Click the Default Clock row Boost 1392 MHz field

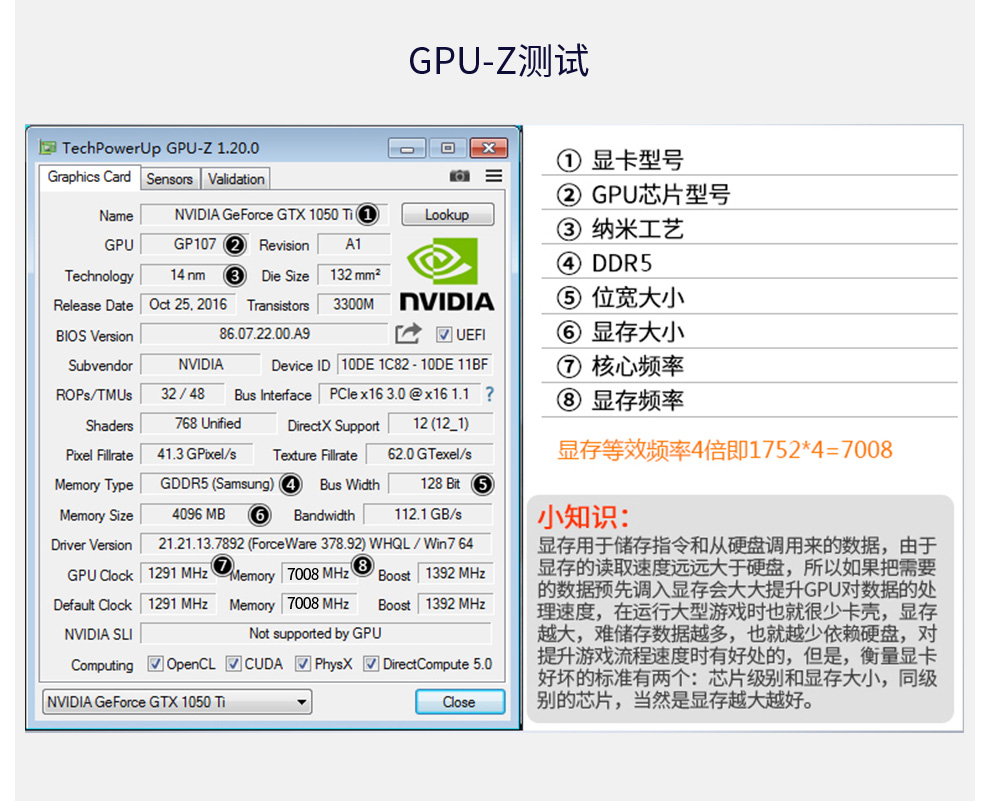[x=455, y=604]
